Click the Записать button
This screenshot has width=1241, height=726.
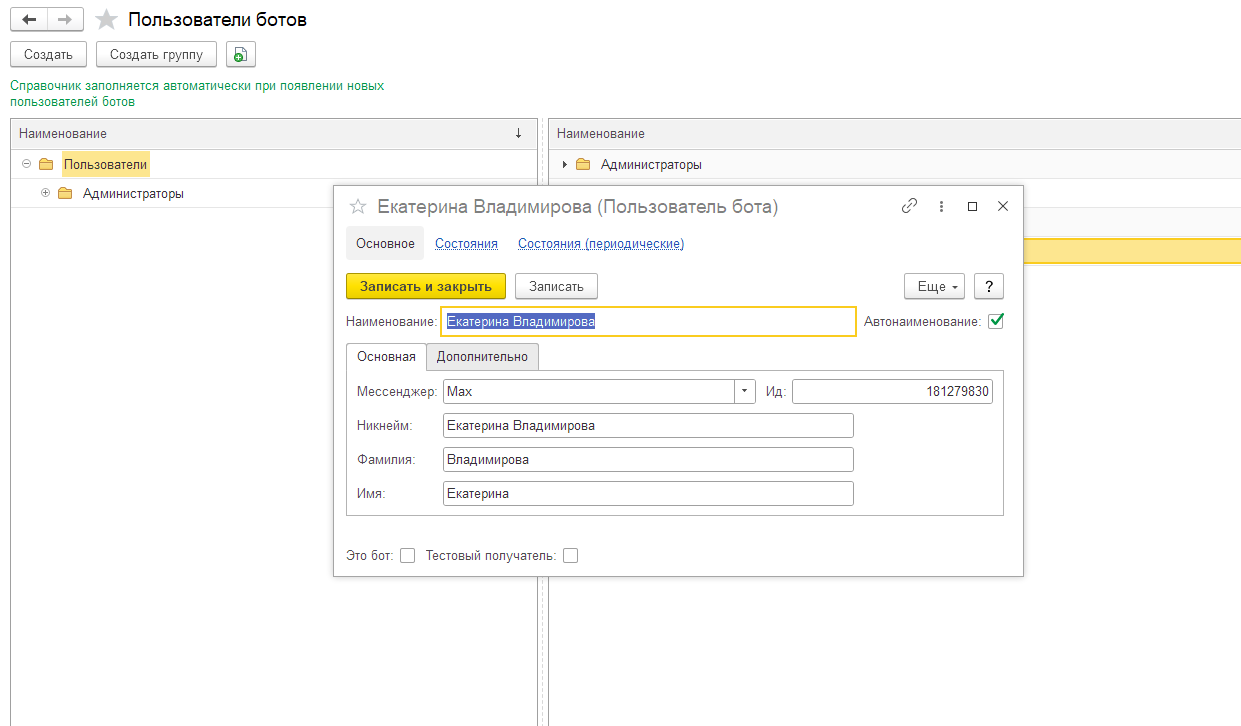556,286
